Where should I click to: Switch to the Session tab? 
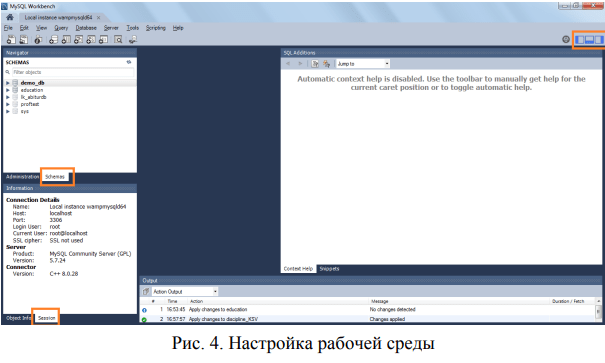click(x=46, y=318)
